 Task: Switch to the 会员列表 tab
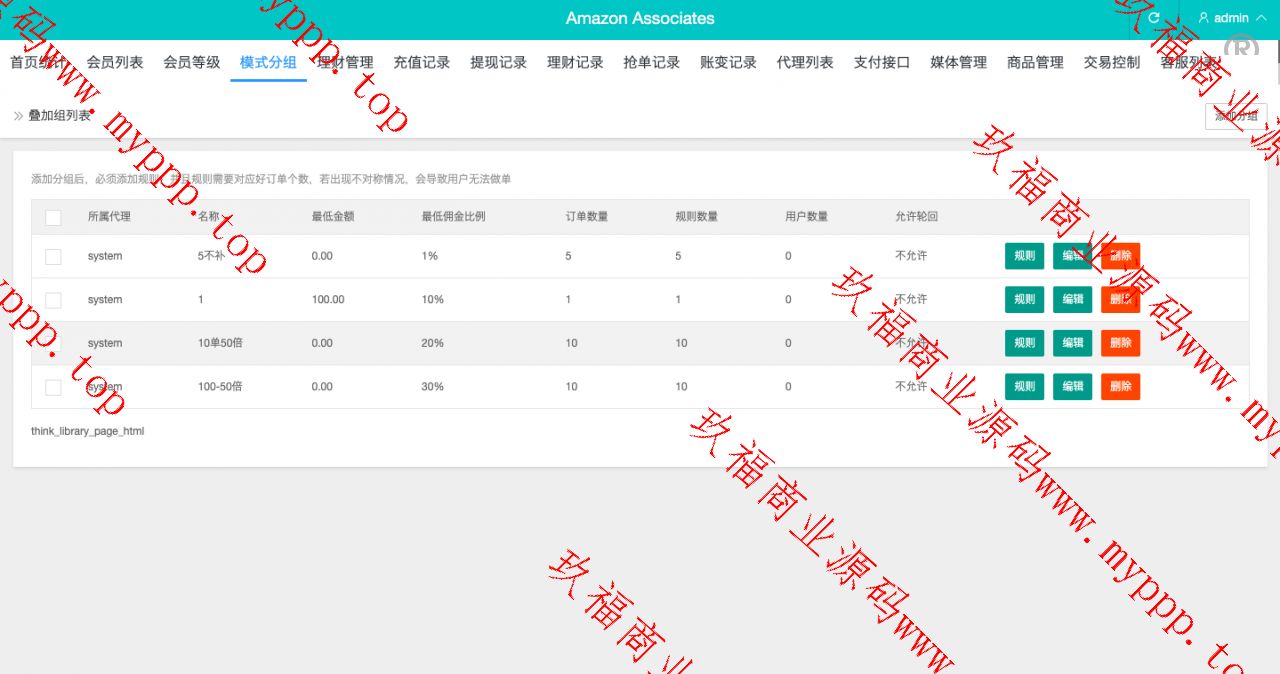115,62
